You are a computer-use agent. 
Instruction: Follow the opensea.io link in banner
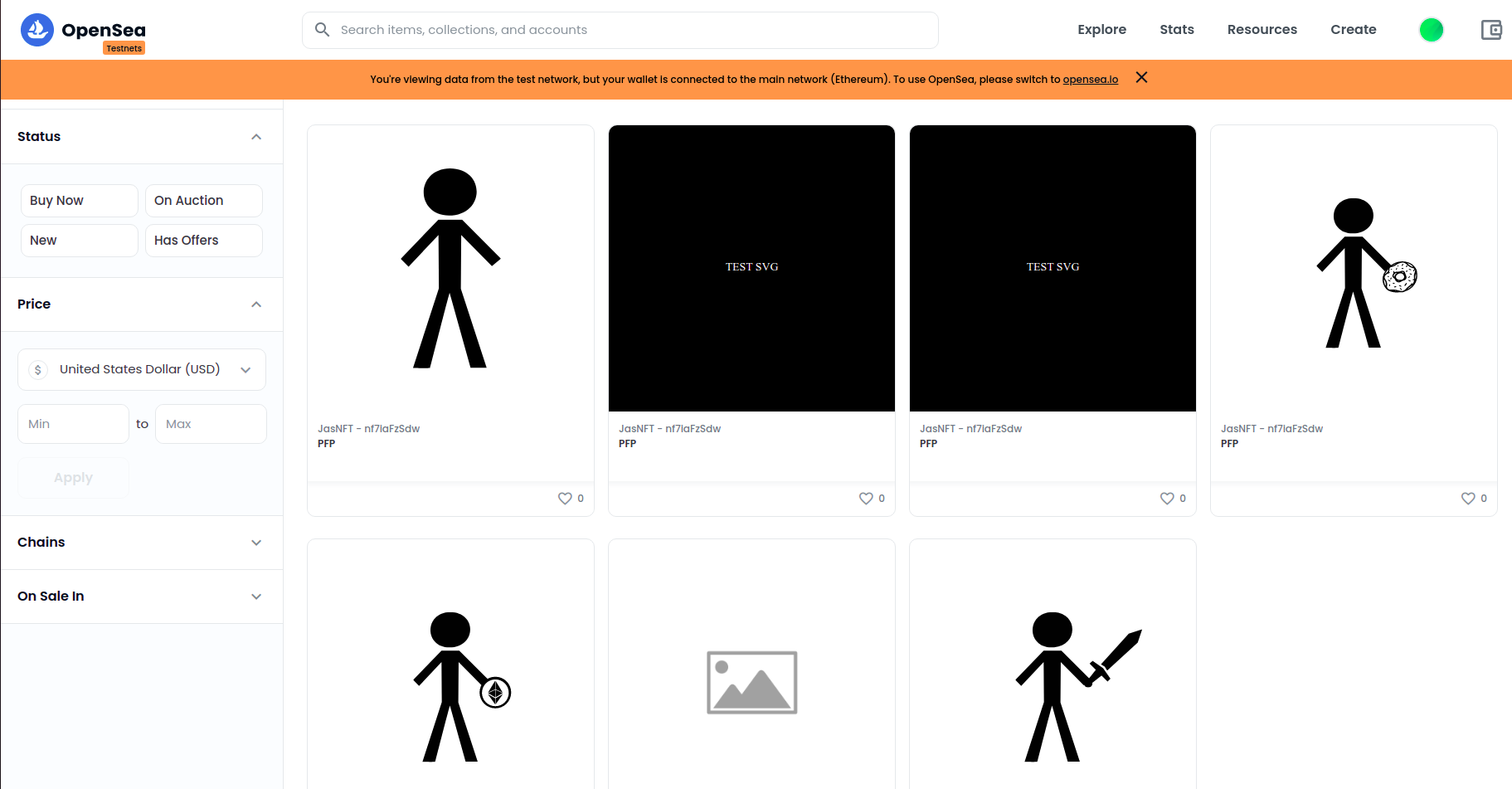click(1091, 80)
